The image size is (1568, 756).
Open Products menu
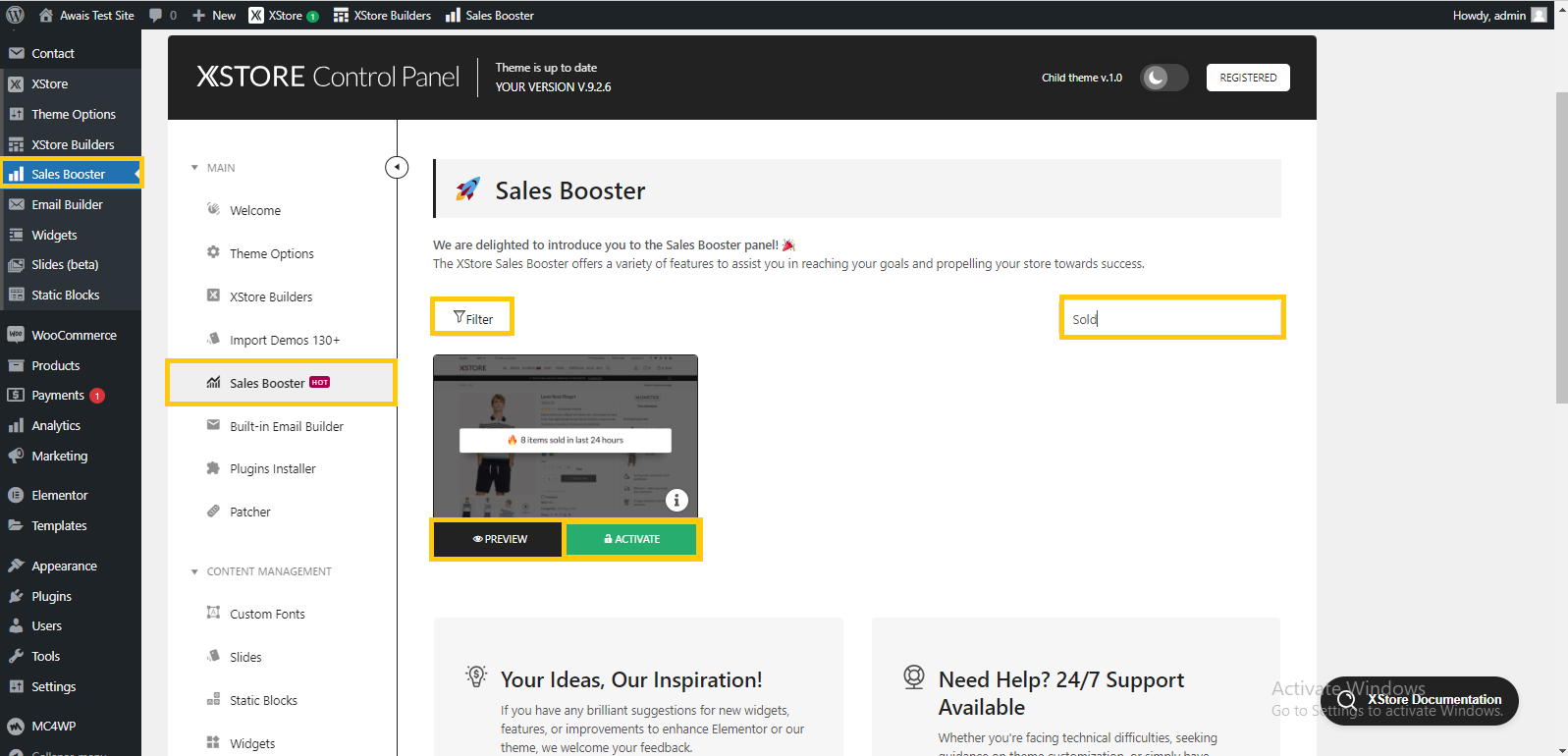coord(71,365)
